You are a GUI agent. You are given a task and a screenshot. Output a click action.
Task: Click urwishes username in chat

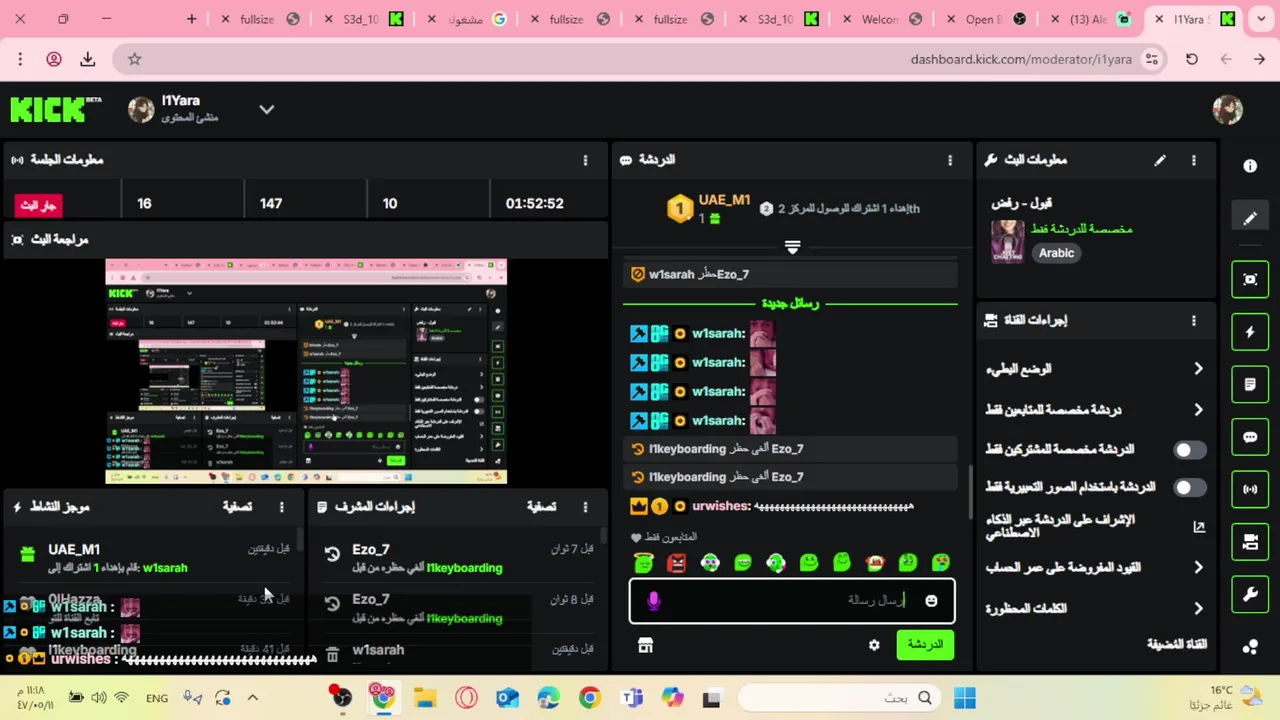(720, 507)
